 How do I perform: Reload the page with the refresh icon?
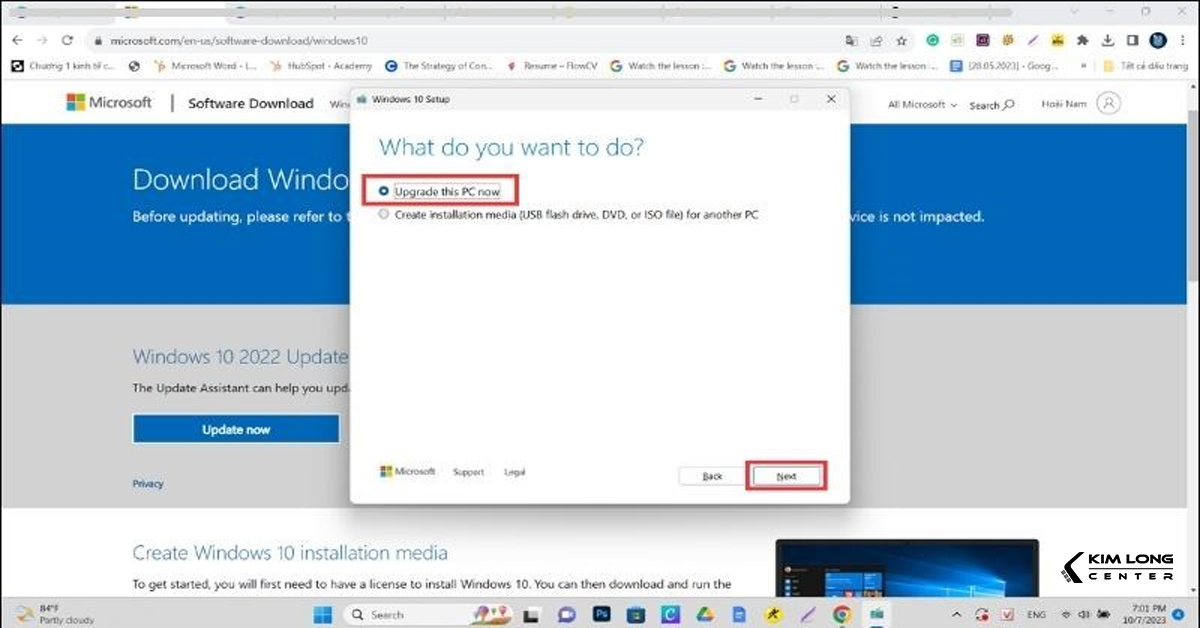pos(67,41)
